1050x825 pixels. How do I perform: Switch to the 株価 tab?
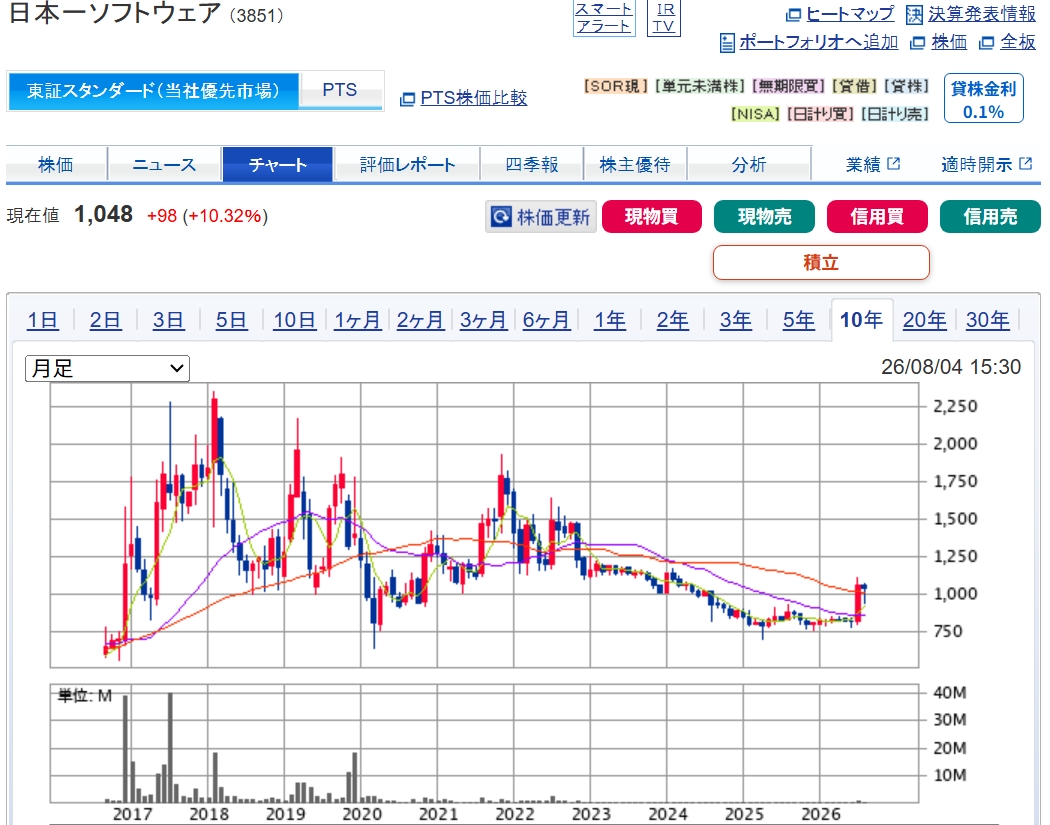pos(56,164)
